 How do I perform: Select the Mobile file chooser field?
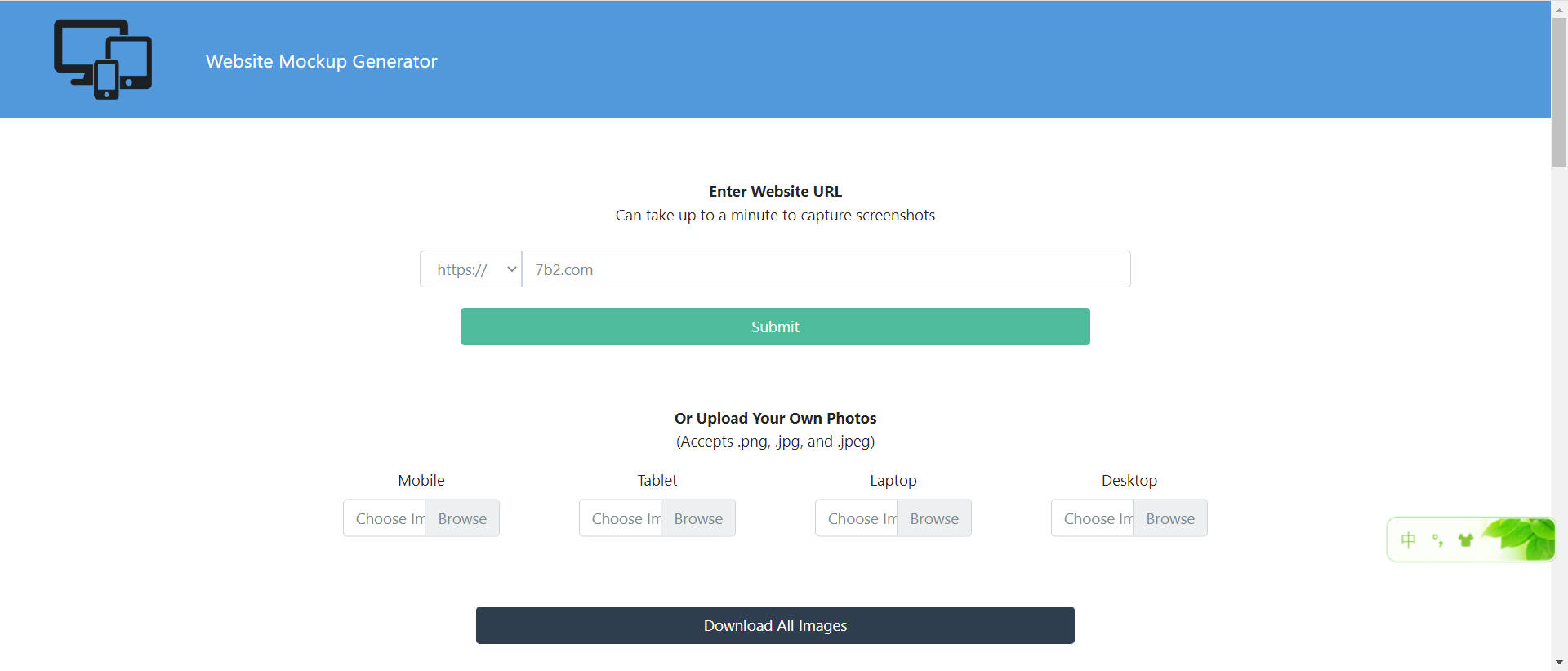click(x=385, y=518)
